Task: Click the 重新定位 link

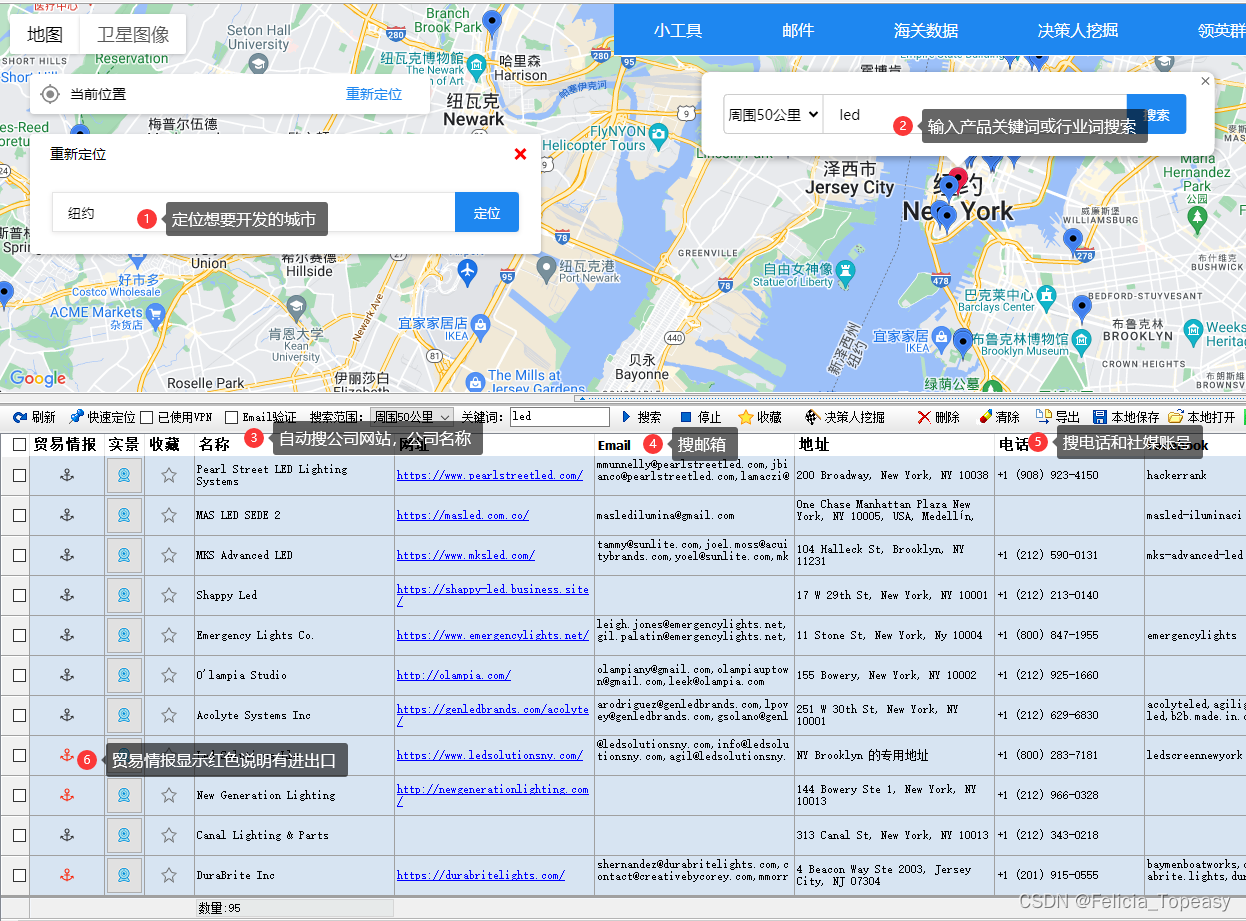Action: pyautogui.click(x=374, y=94)
